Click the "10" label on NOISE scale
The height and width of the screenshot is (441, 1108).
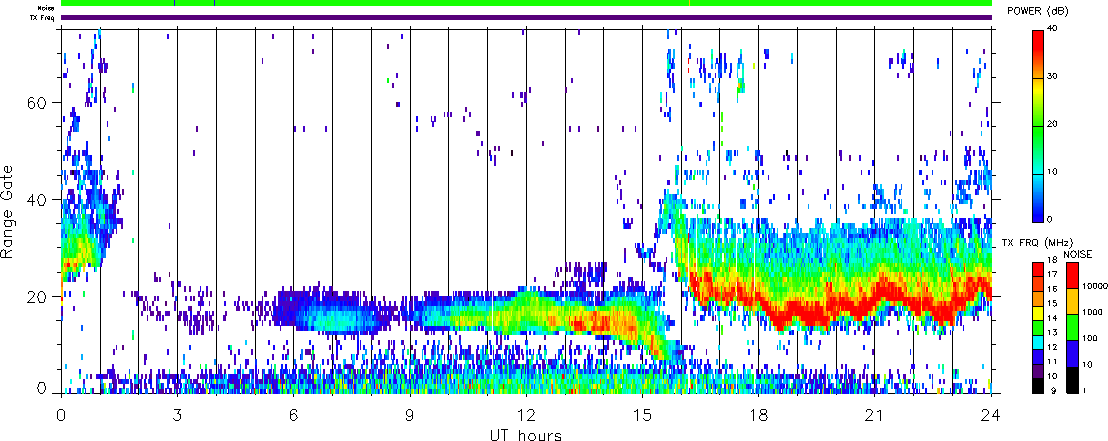pos(1086,365)
